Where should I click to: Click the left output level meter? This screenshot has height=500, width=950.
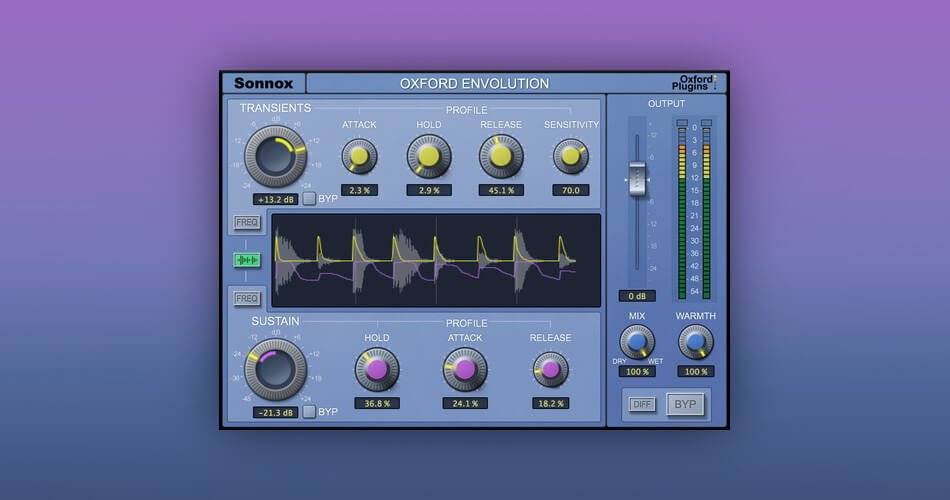tap(682, 214)
